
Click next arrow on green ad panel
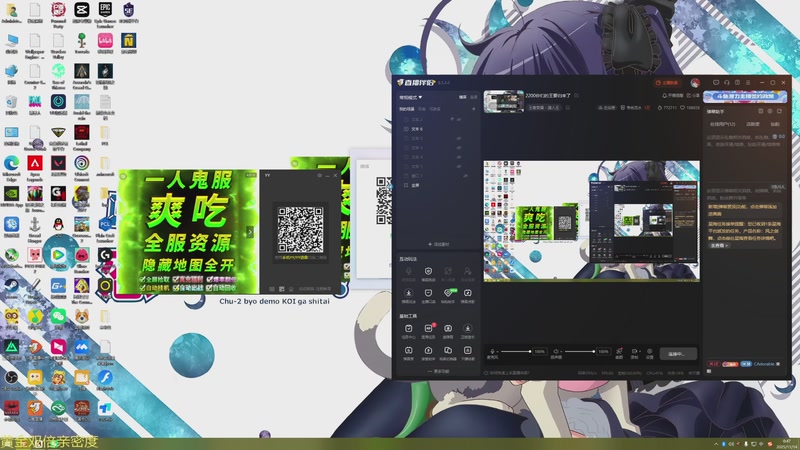[x=250, y=232]
